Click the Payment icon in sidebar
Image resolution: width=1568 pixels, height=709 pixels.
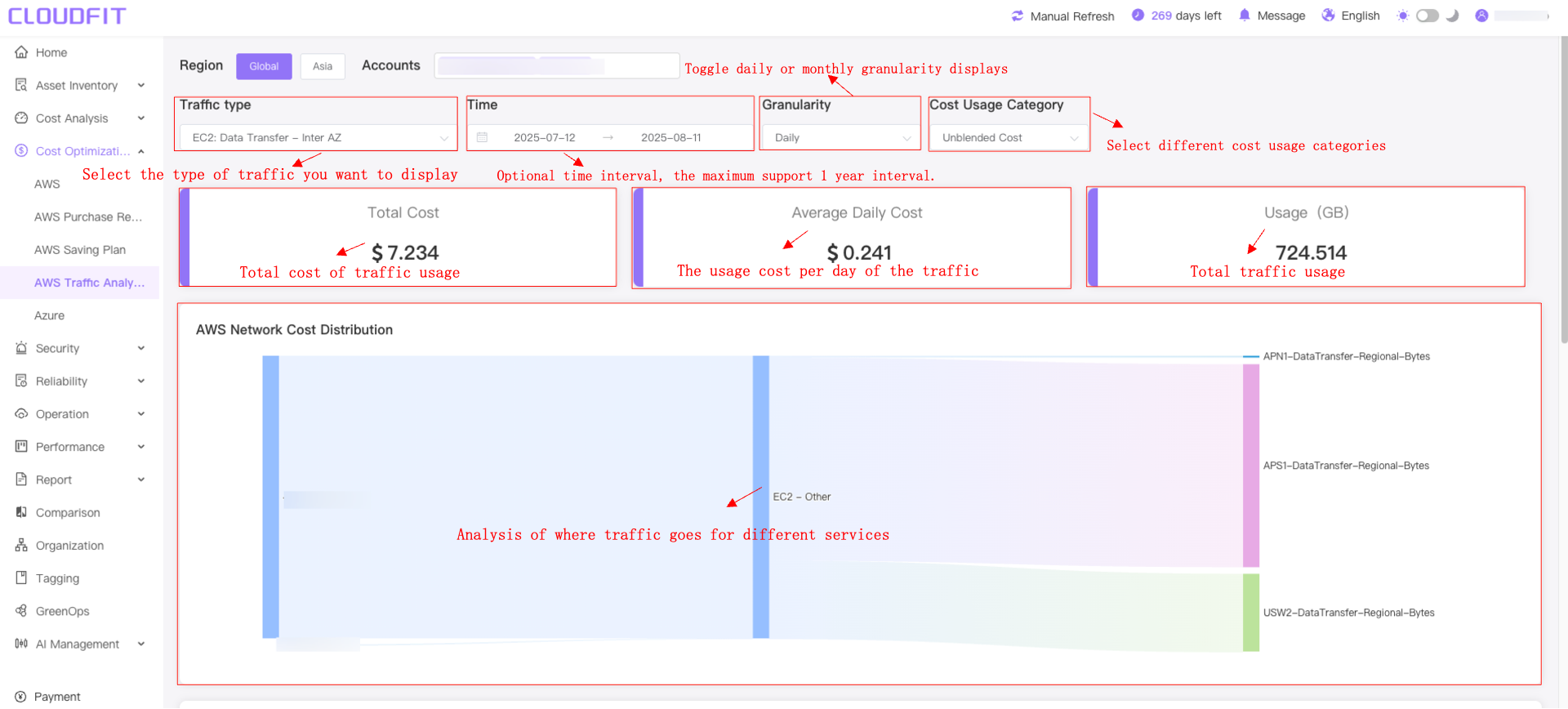20,697
